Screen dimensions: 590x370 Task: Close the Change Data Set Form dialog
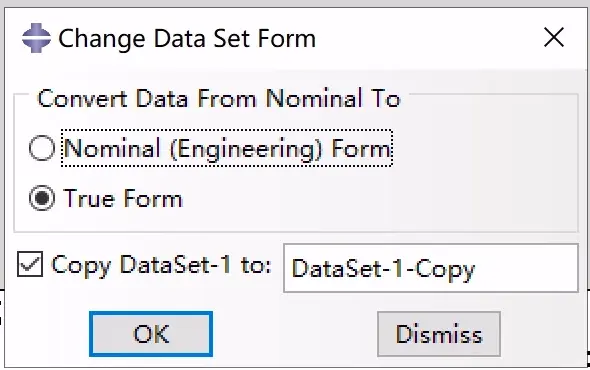[554, 37]
